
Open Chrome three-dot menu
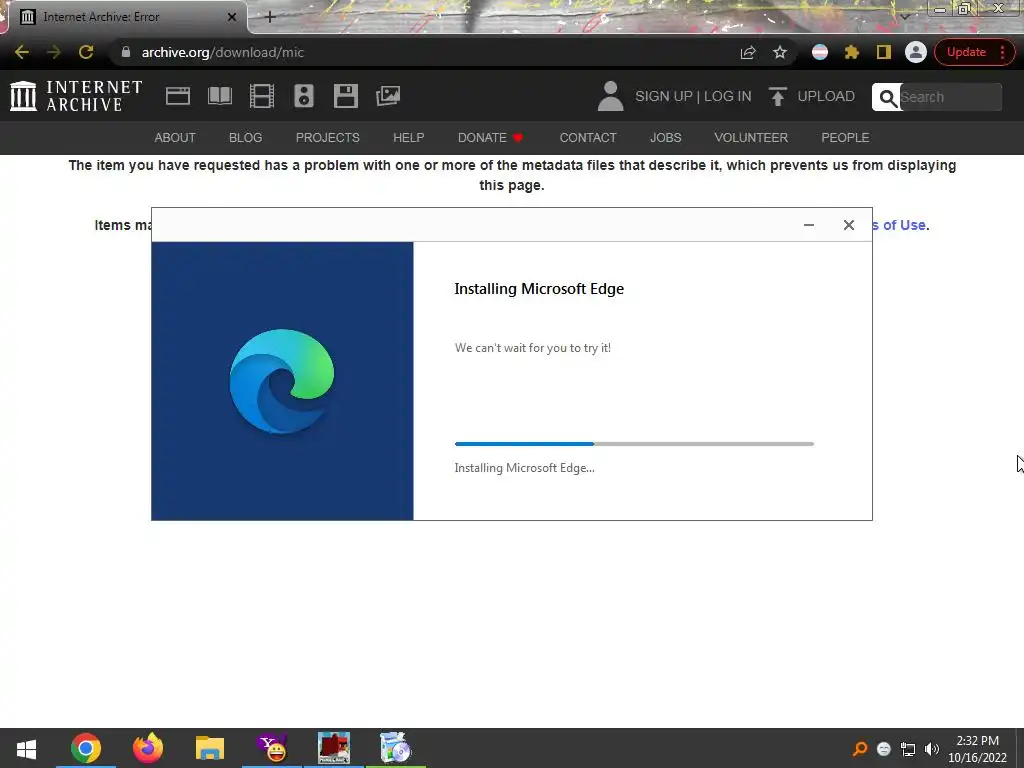pyautogui.click(x=1002, y=52)
